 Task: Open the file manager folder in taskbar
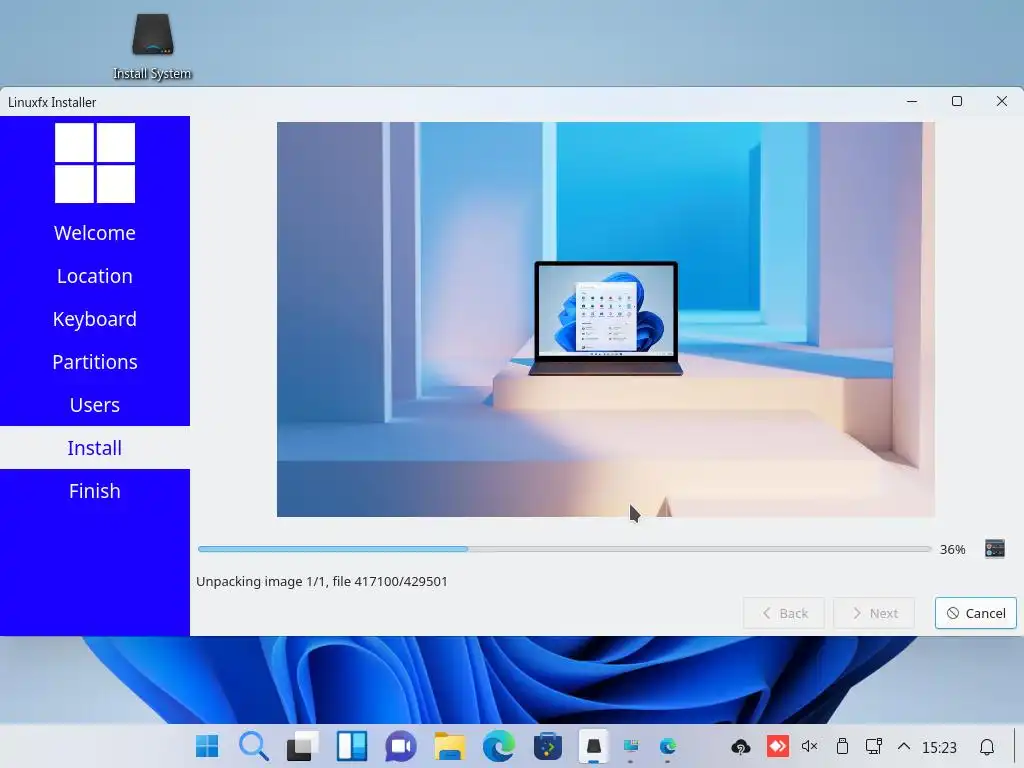coord(450,746)
